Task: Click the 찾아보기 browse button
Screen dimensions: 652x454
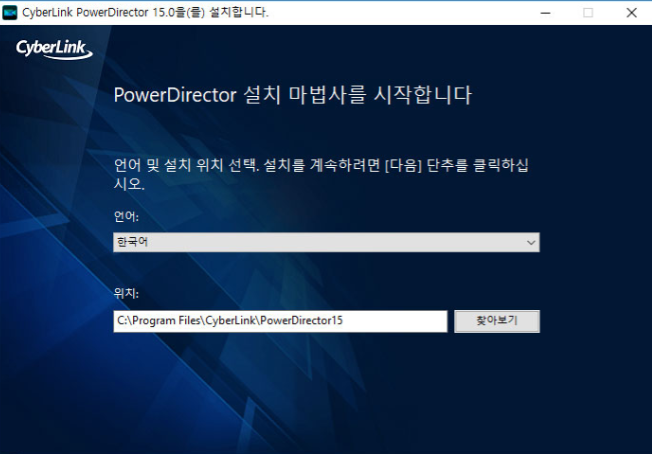Action: tap(497, 321)
